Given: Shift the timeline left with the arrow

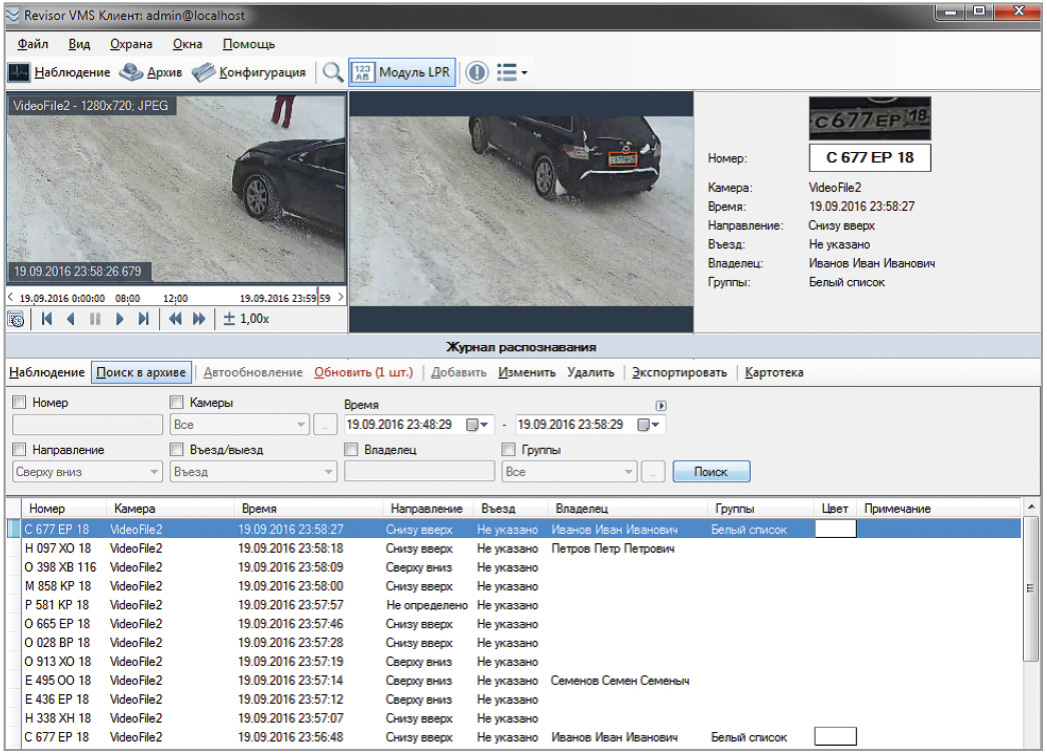Looking at the screenshot, I should (x=10, y=297).
